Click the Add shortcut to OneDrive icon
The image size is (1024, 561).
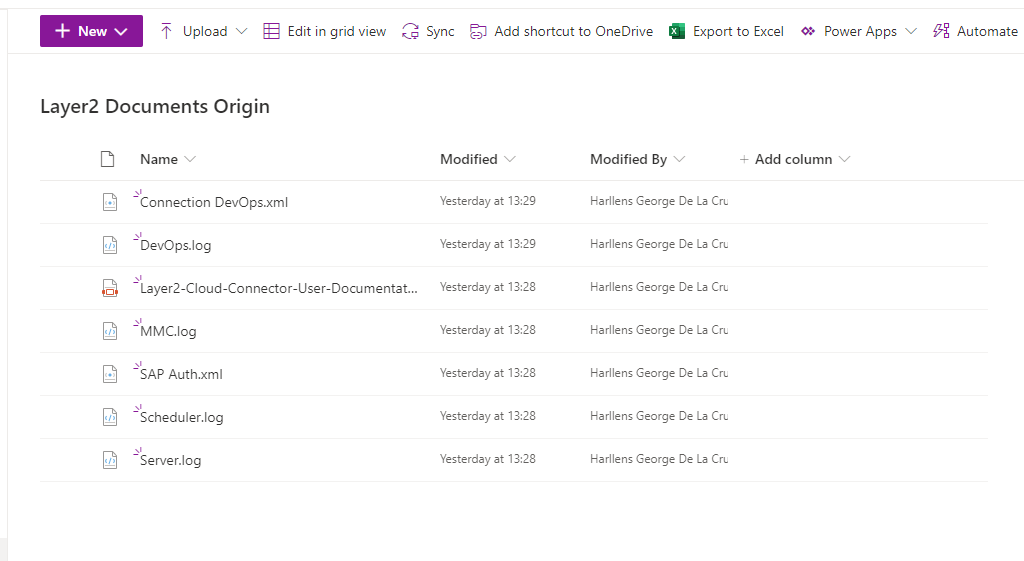(x=478, y=31)
